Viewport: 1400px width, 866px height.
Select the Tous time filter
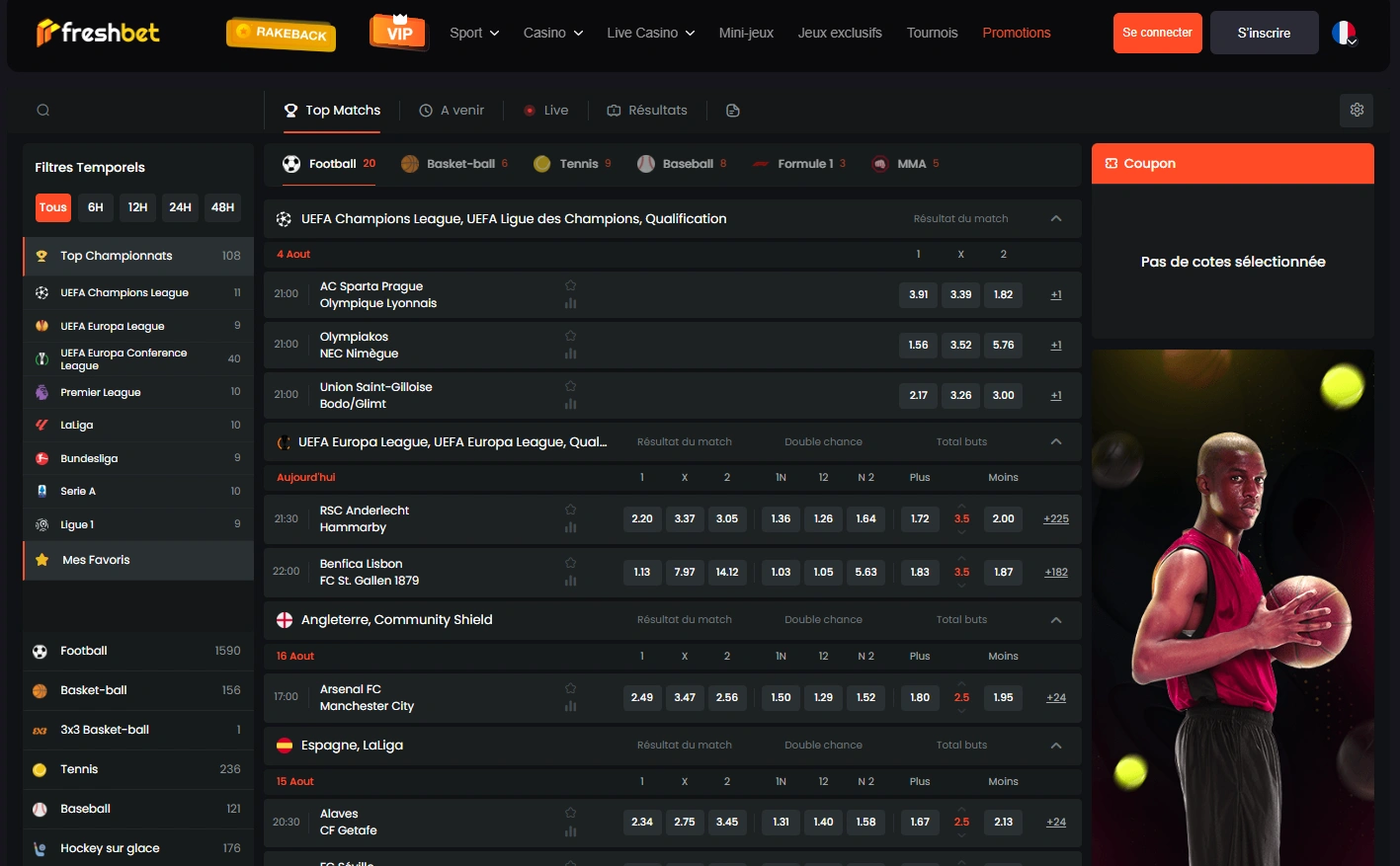[x=53, y=207]
